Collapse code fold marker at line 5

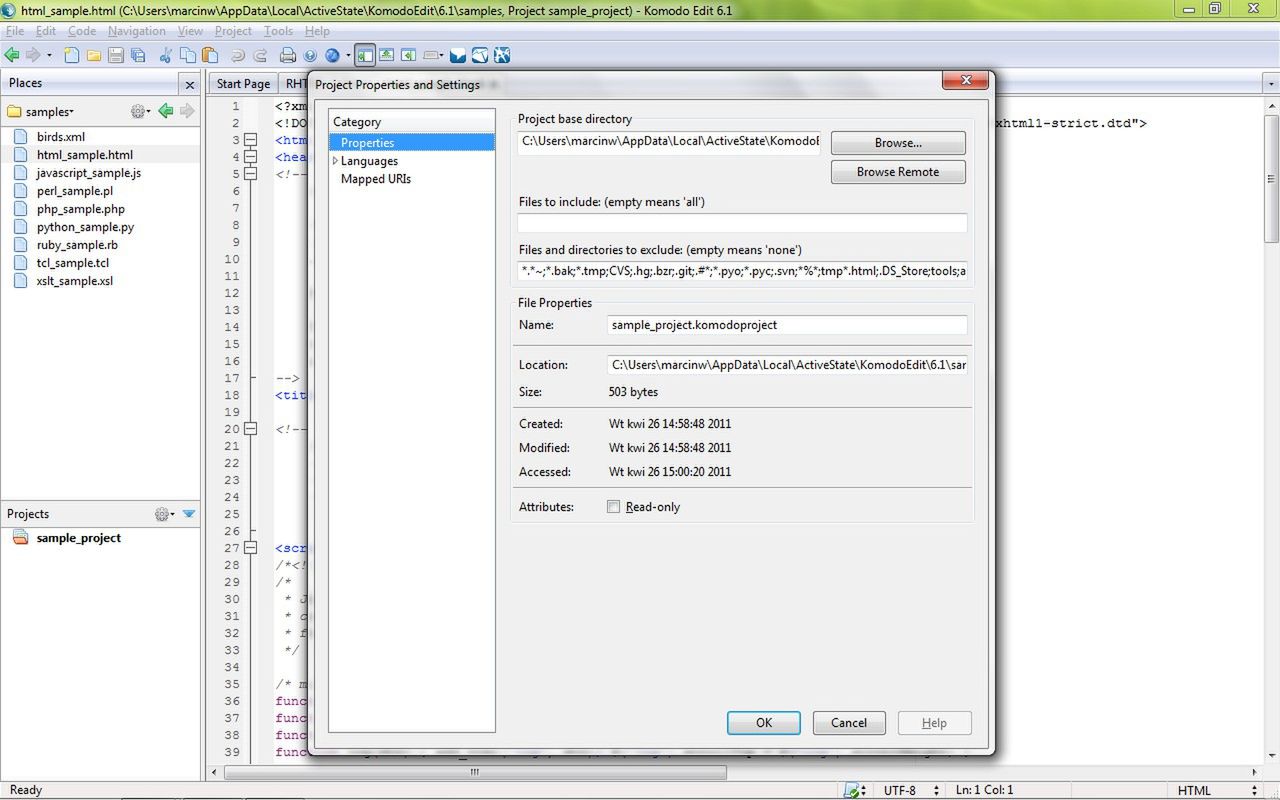(x=250, y=174)
